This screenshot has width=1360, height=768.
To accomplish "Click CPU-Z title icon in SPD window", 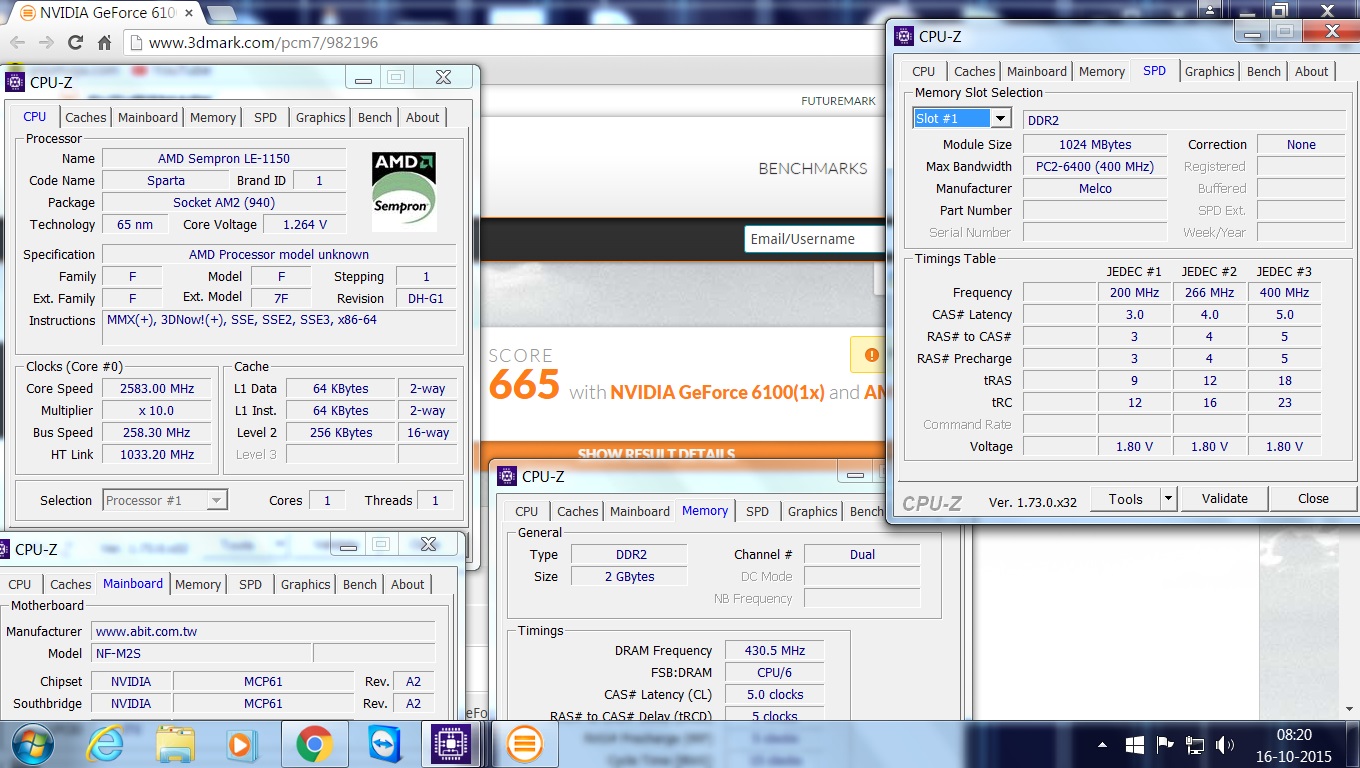I will [904, 36].
